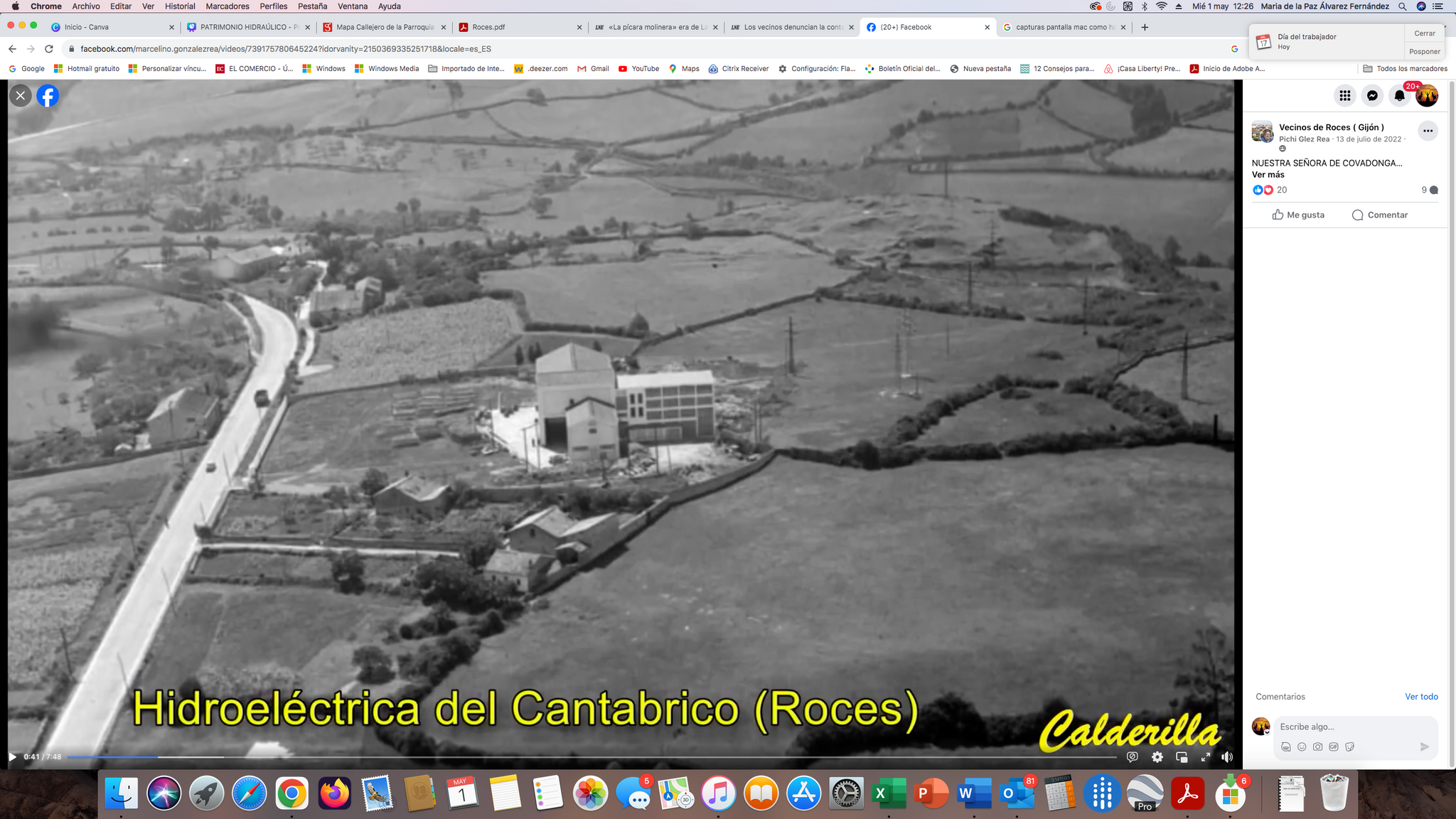This screenshot has height=819, width=1456.
Task: Mute the video volume
Action: coord(1227,757)
